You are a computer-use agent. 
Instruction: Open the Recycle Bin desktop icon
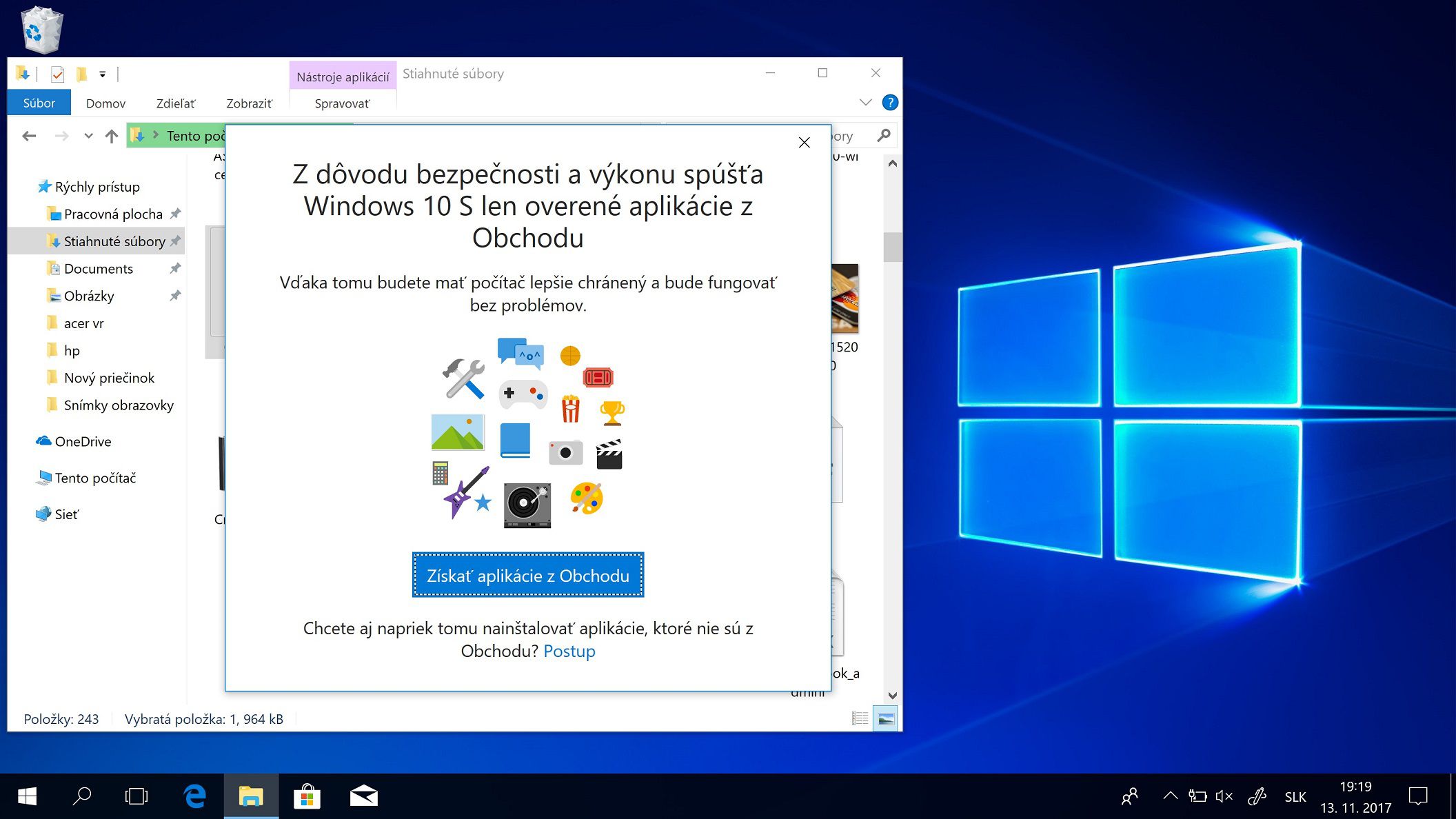click(x=42, y=30)
